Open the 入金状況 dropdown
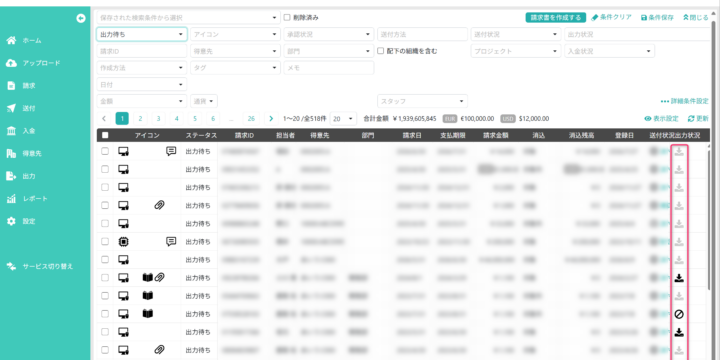 click(x=609, y=51)
